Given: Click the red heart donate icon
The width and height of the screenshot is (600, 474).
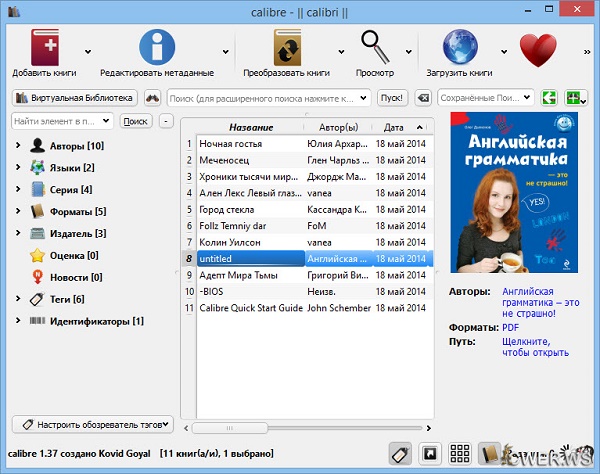Looking at the screenshot, I should 537,47.
